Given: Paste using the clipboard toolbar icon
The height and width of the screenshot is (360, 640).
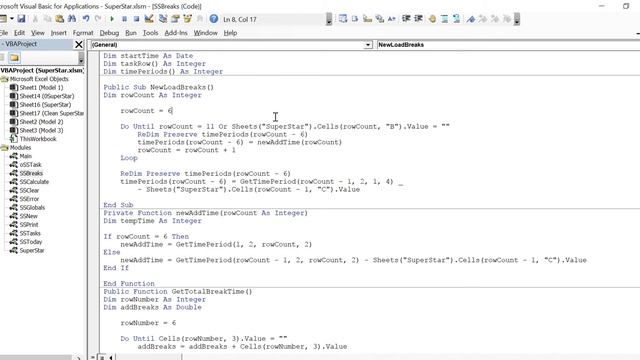Looking at the screenshot, I should click(x=60, y=19).
